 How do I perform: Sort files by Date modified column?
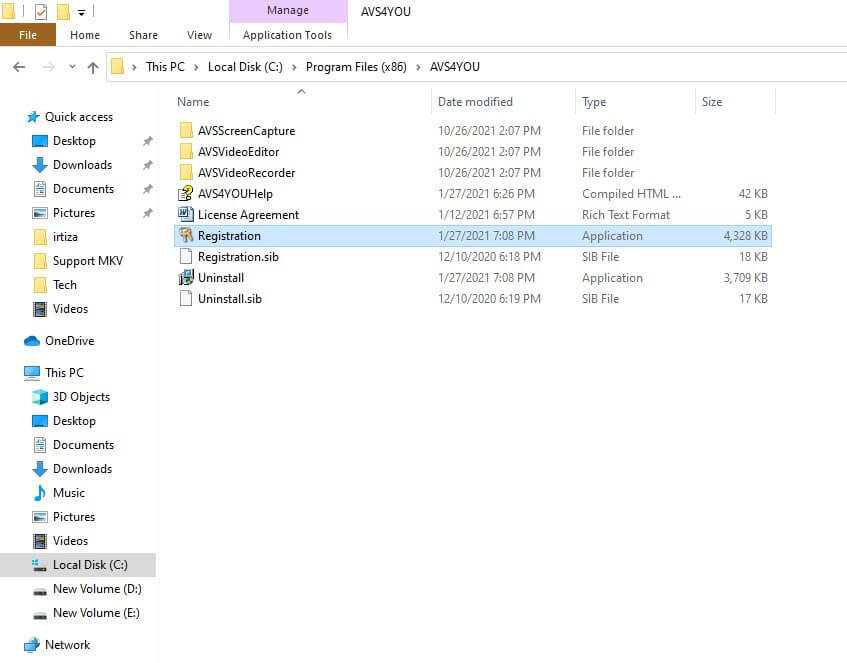click(x=475, y=102)
